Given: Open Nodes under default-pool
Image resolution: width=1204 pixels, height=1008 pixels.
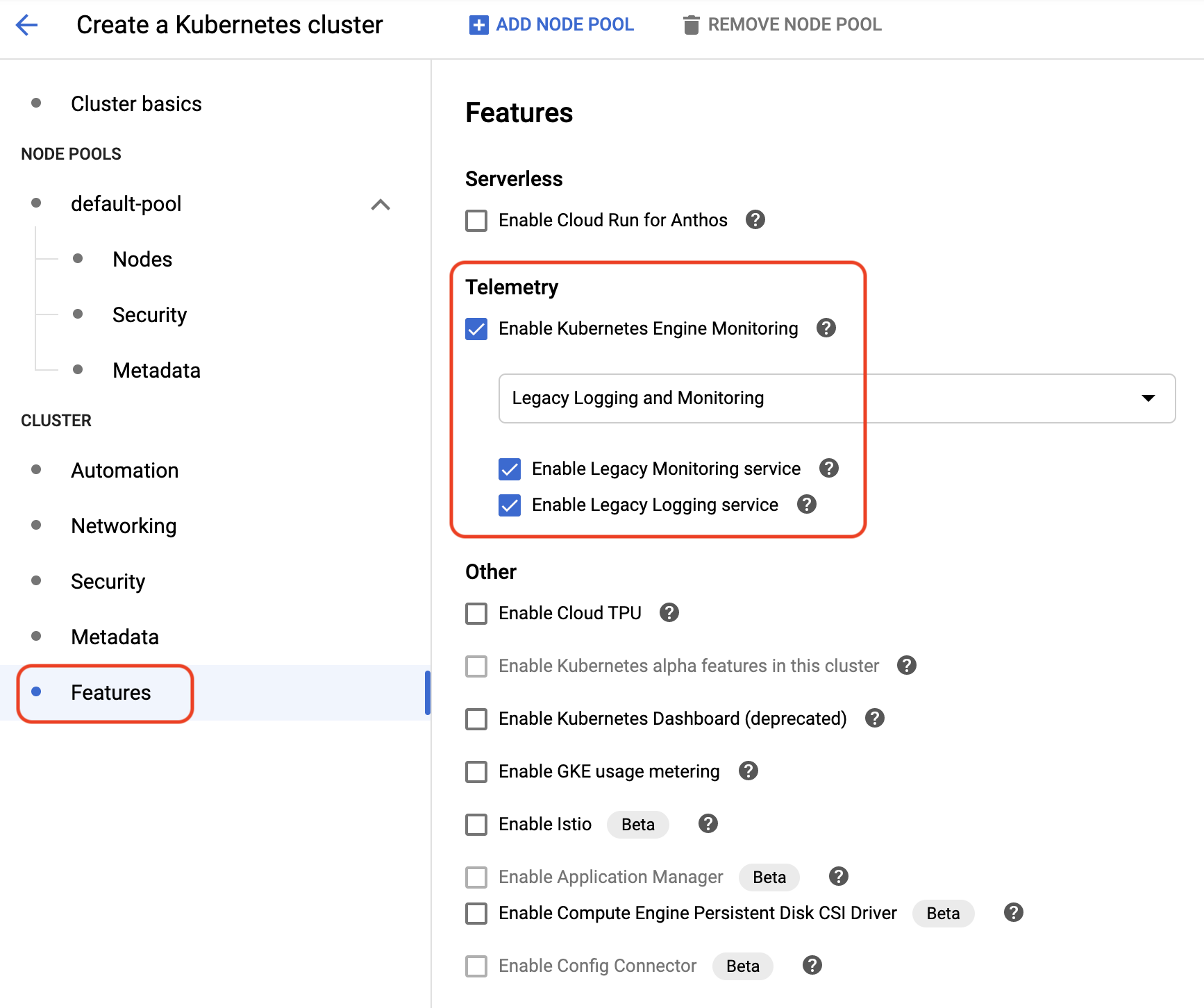Looking at the screenshot, I should pyautogui.click(x=142, y=260).
